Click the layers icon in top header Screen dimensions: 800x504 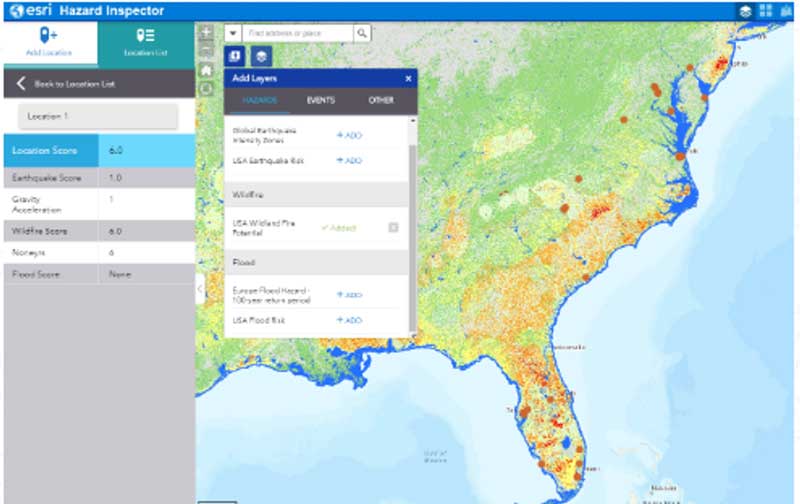(x=745, y=11)
